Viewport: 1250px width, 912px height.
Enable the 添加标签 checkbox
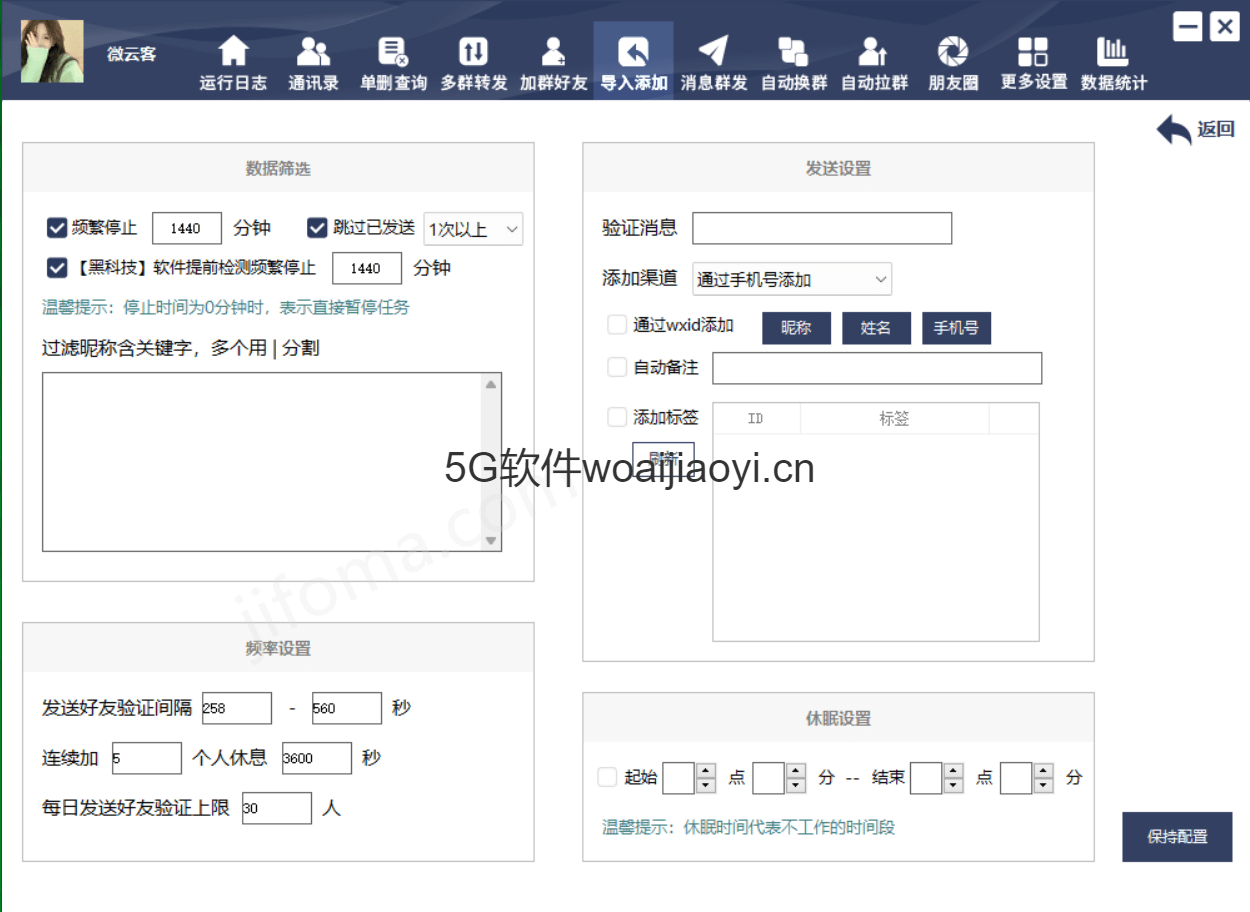click(x=617, y=417)
